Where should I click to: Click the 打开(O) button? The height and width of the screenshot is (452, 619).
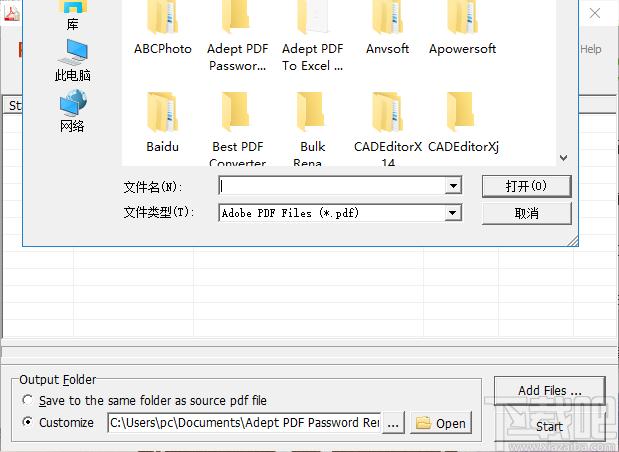pos(527,186)
